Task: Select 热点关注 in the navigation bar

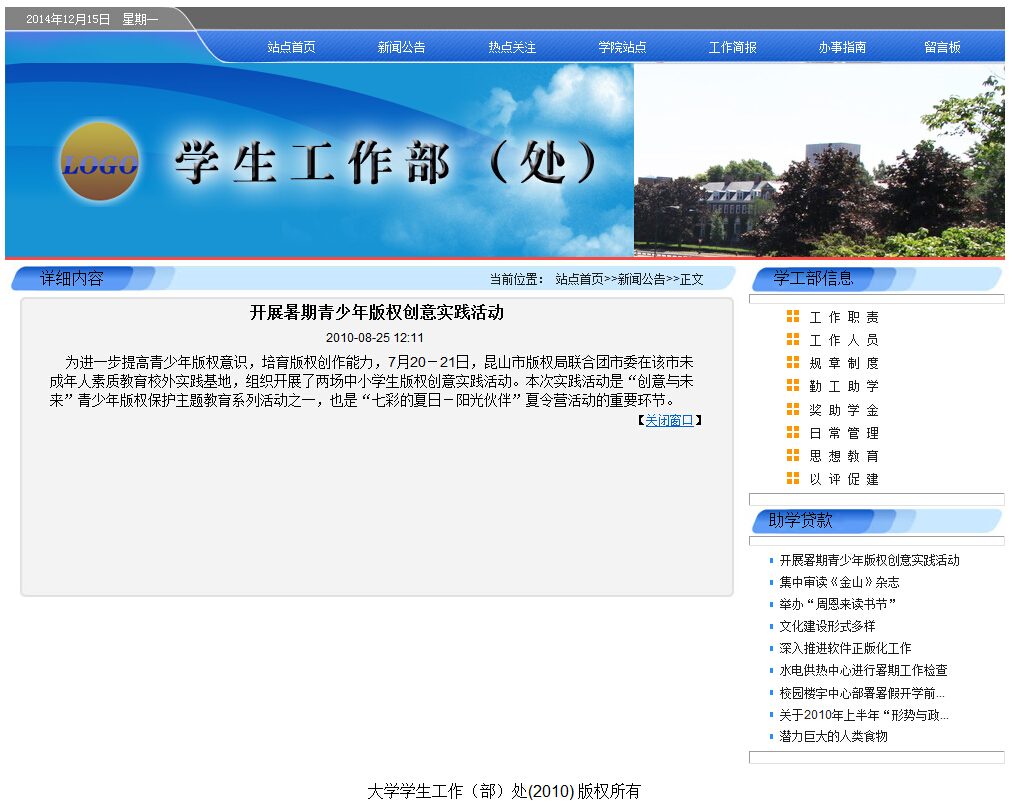Action: coord(512,47)
